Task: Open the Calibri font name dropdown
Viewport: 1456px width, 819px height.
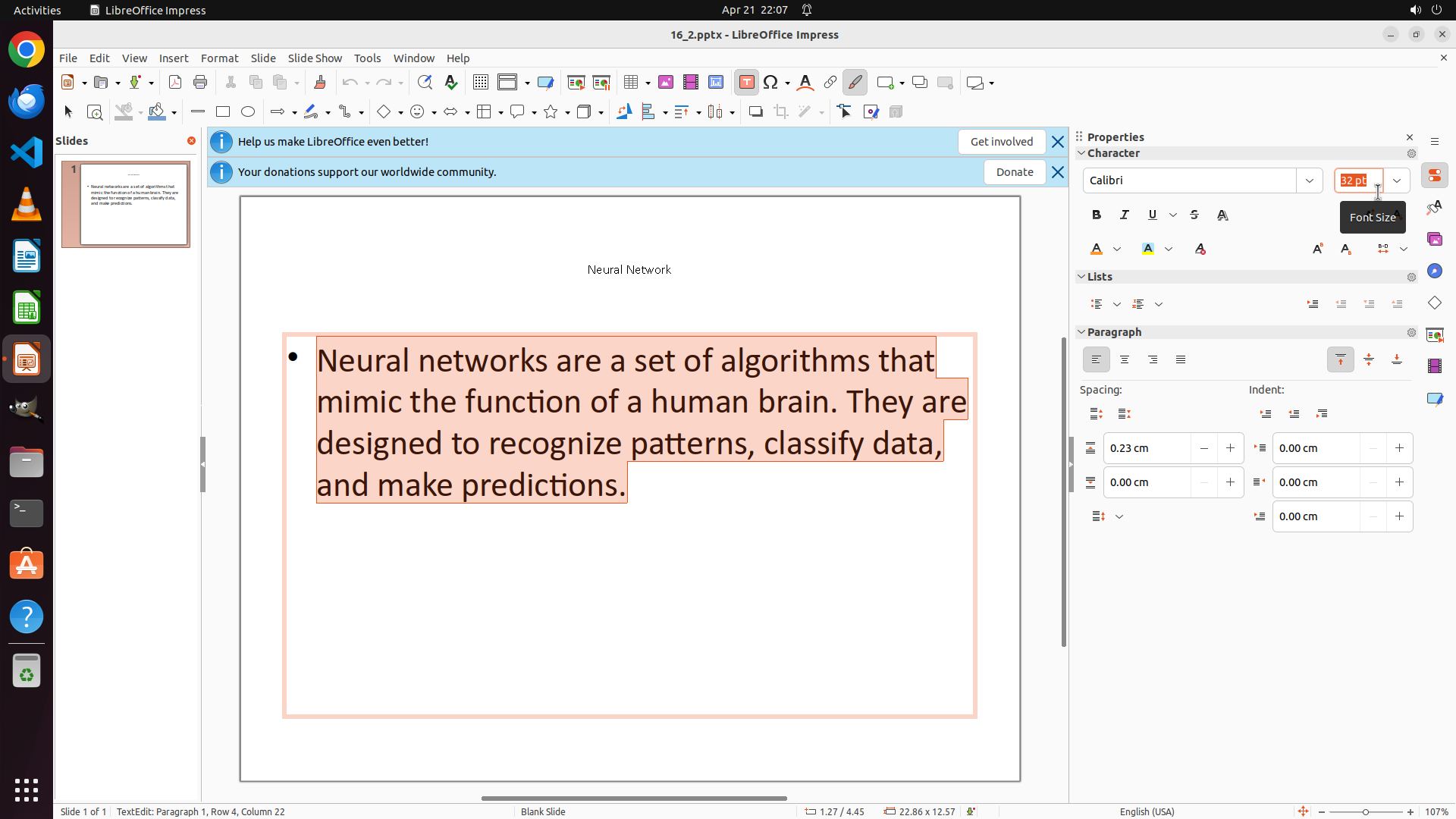Action: [x=1310, y=180]
